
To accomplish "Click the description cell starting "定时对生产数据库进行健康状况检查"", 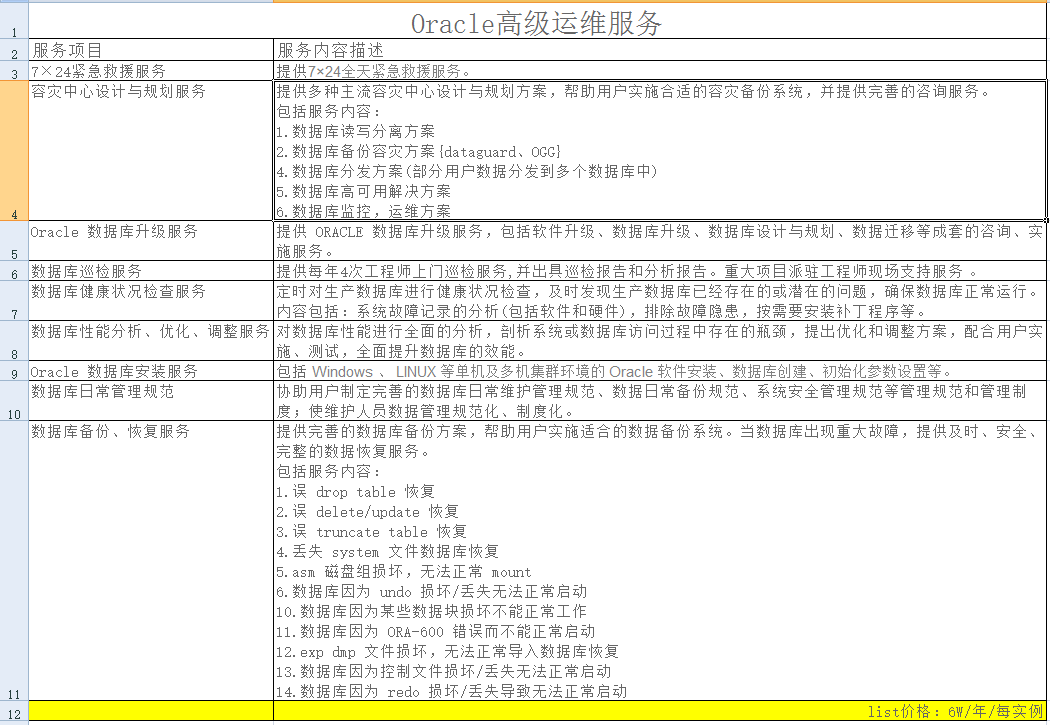I will 660,301.
